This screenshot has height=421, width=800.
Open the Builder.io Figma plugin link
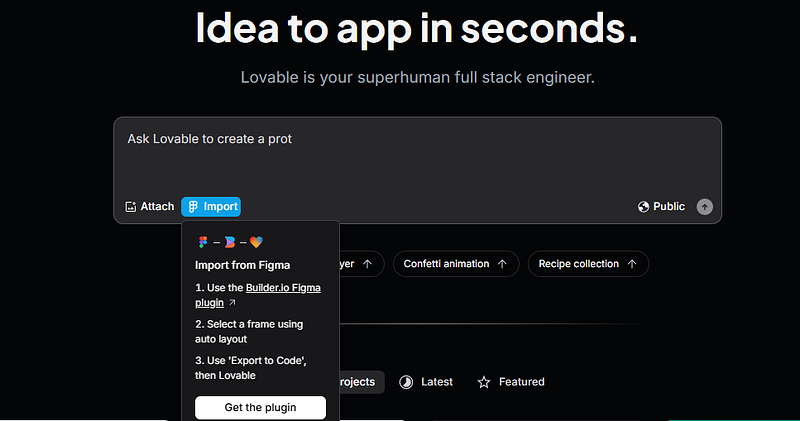[x=258, y=295]
